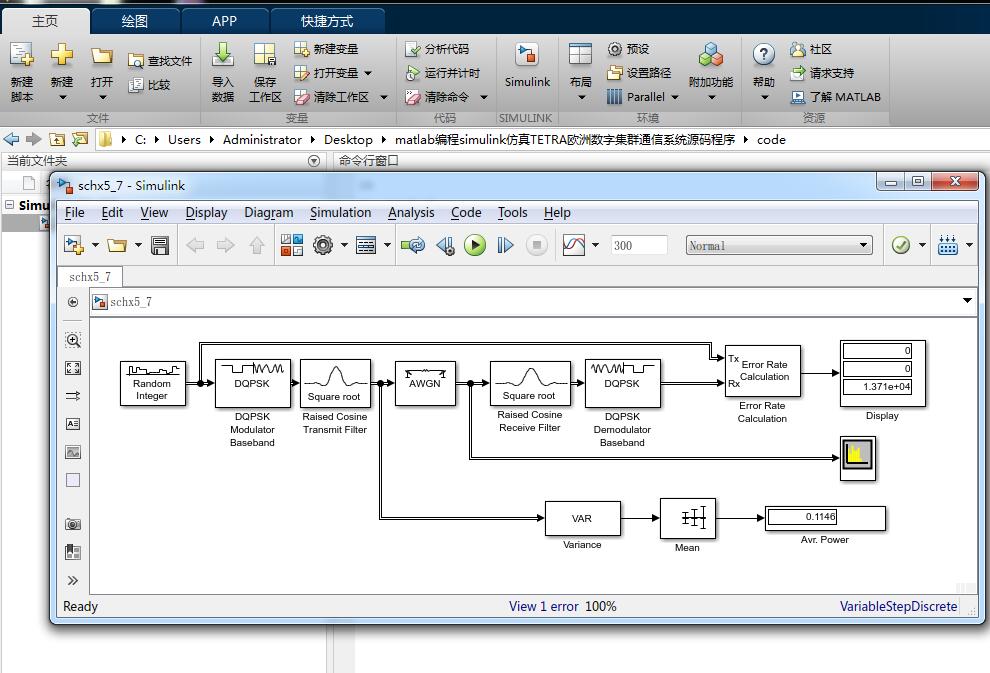The width and height of the screenshot is (990, 673).
Task: Click the Find Files (查找文件) button
Action: pyautogui.click(x=160, y=61)
